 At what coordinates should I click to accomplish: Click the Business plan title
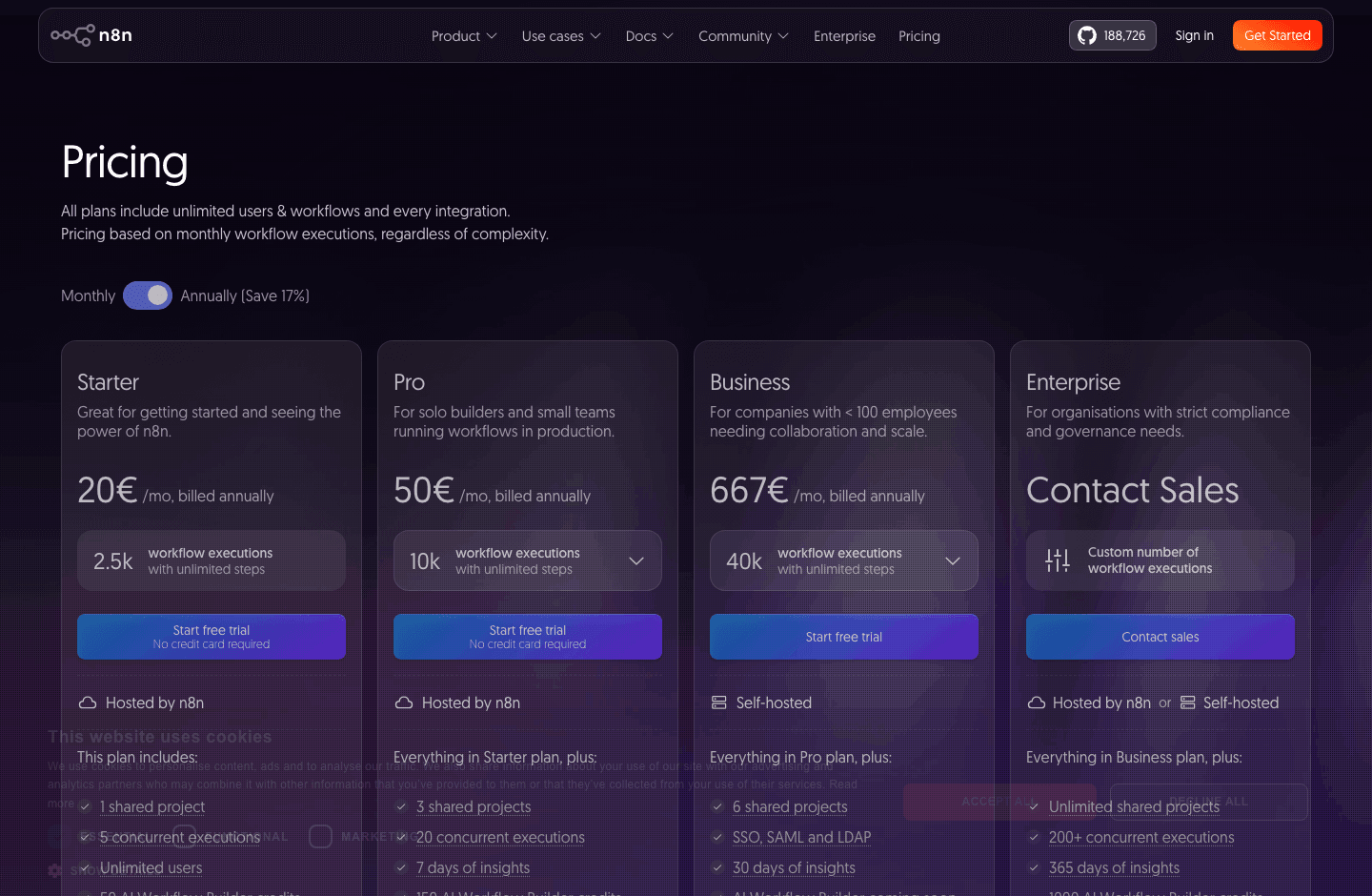click(x=750, y=382)
